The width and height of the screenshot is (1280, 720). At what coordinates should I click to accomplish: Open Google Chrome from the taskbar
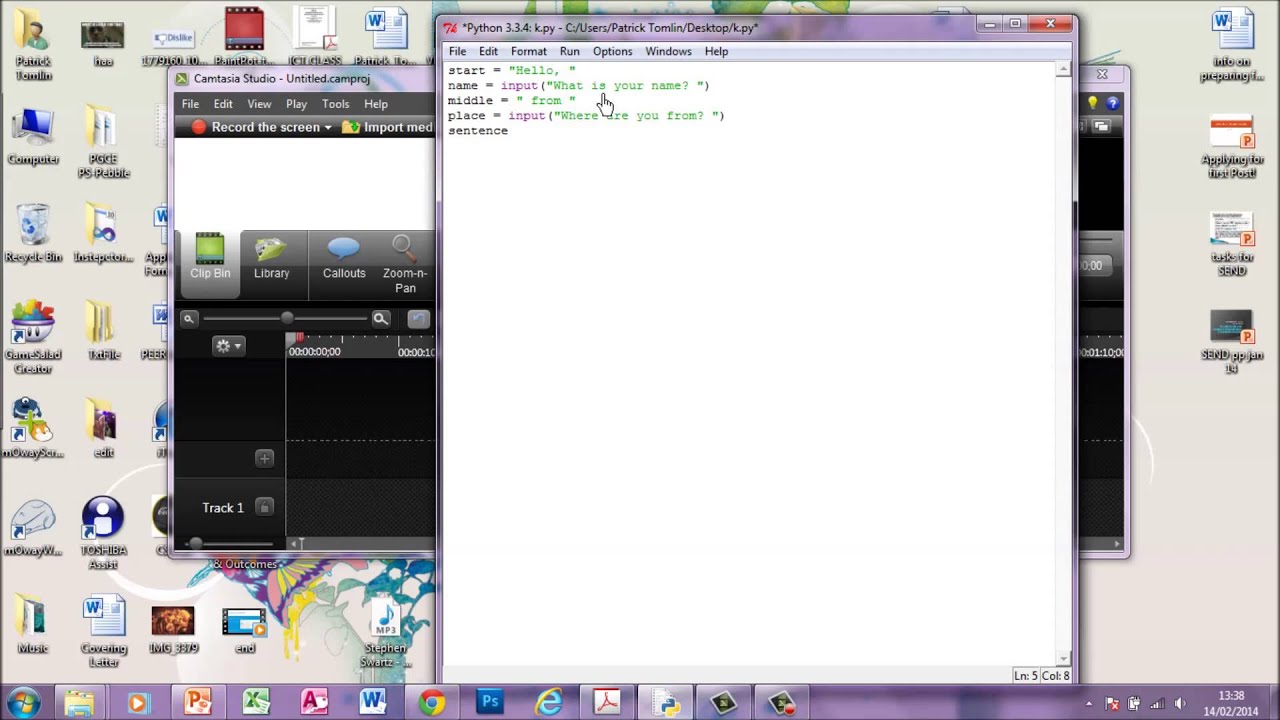(432, 702)
